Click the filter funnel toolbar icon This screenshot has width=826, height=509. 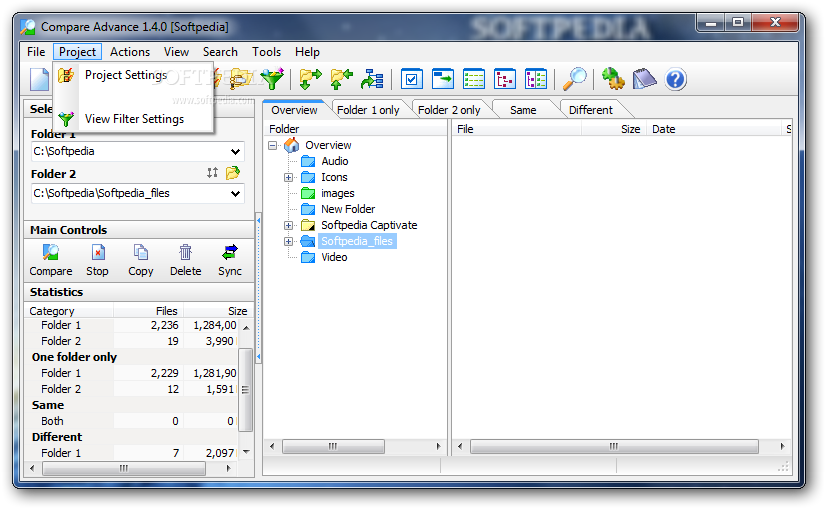tap(273, 79)
